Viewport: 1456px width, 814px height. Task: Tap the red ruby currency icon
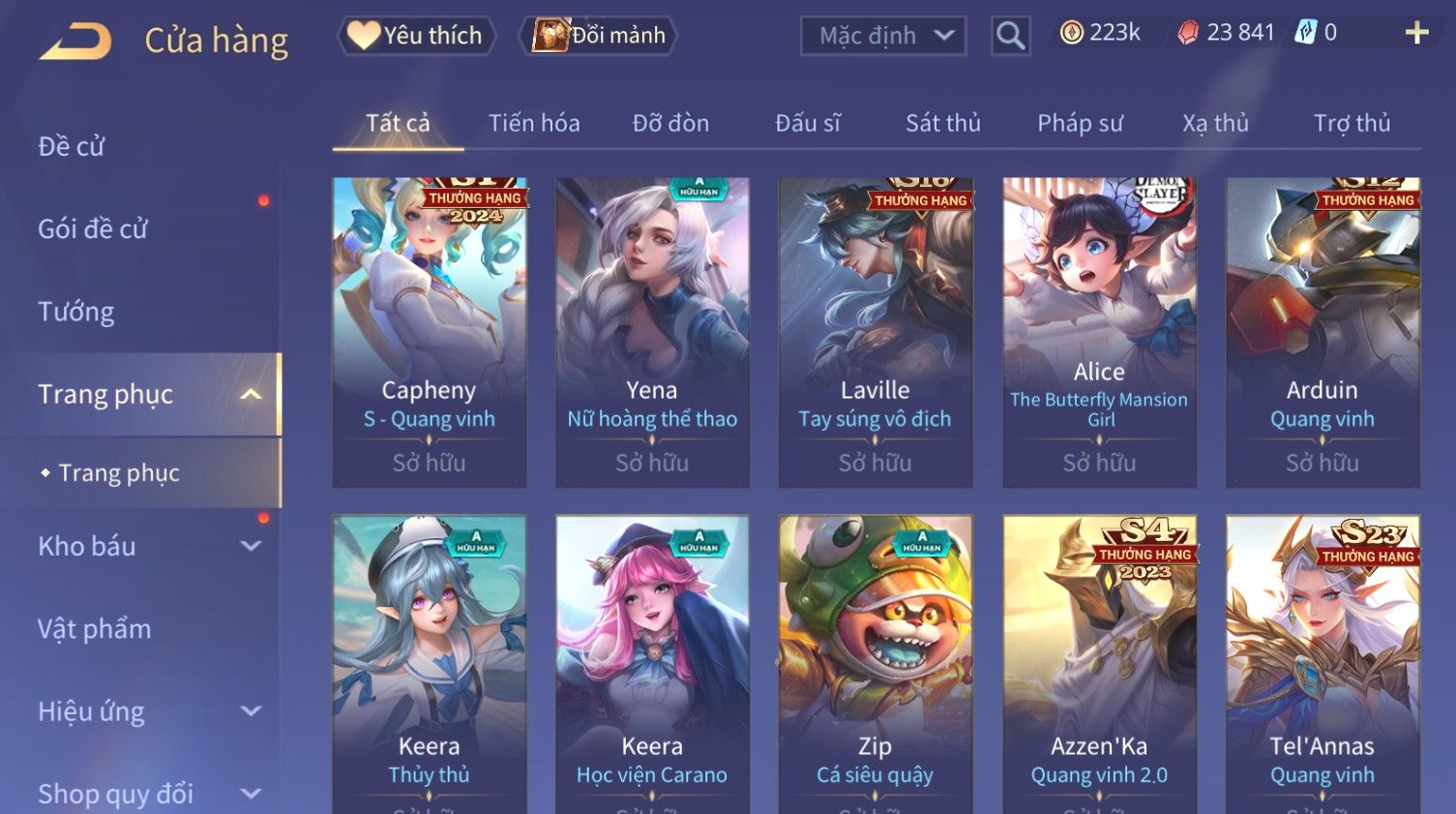tap(1188, 33)
